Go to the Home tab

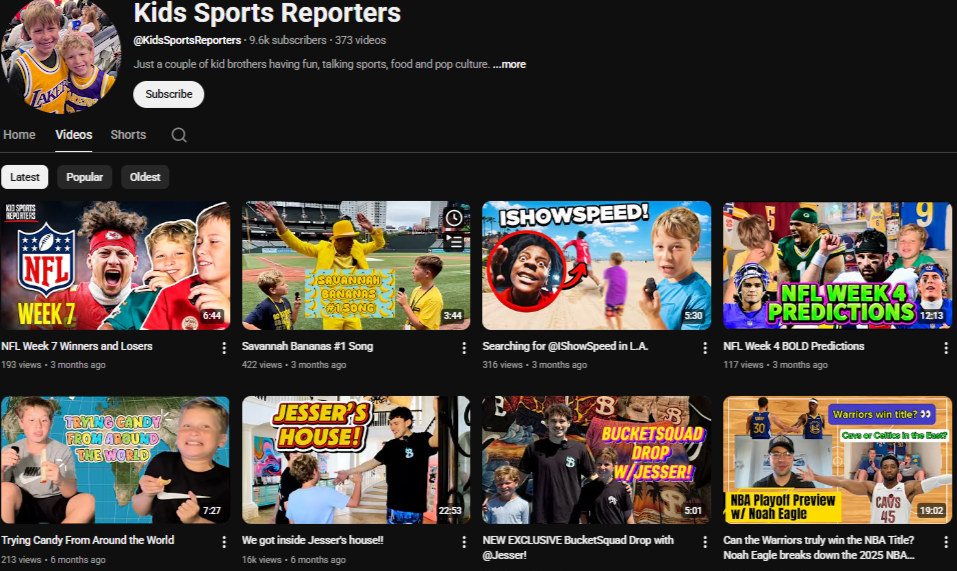pyautogui.click(x=19, y=135)
